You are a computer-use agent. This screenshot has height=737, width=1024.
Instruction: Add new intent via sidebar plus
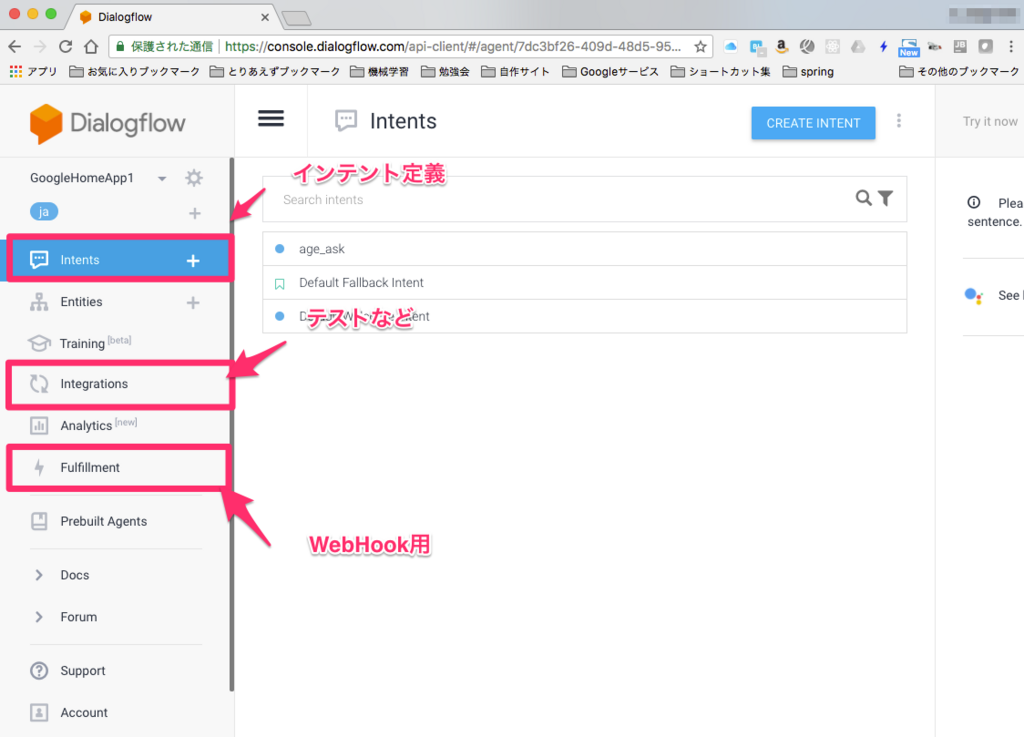193,260
